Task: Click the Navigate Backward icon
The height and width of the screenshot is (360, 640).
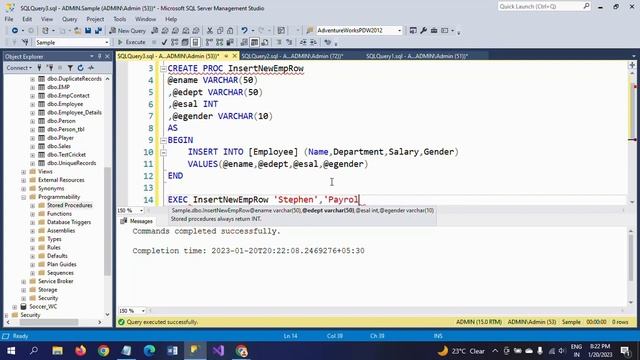Action: [x=15, y=31]
